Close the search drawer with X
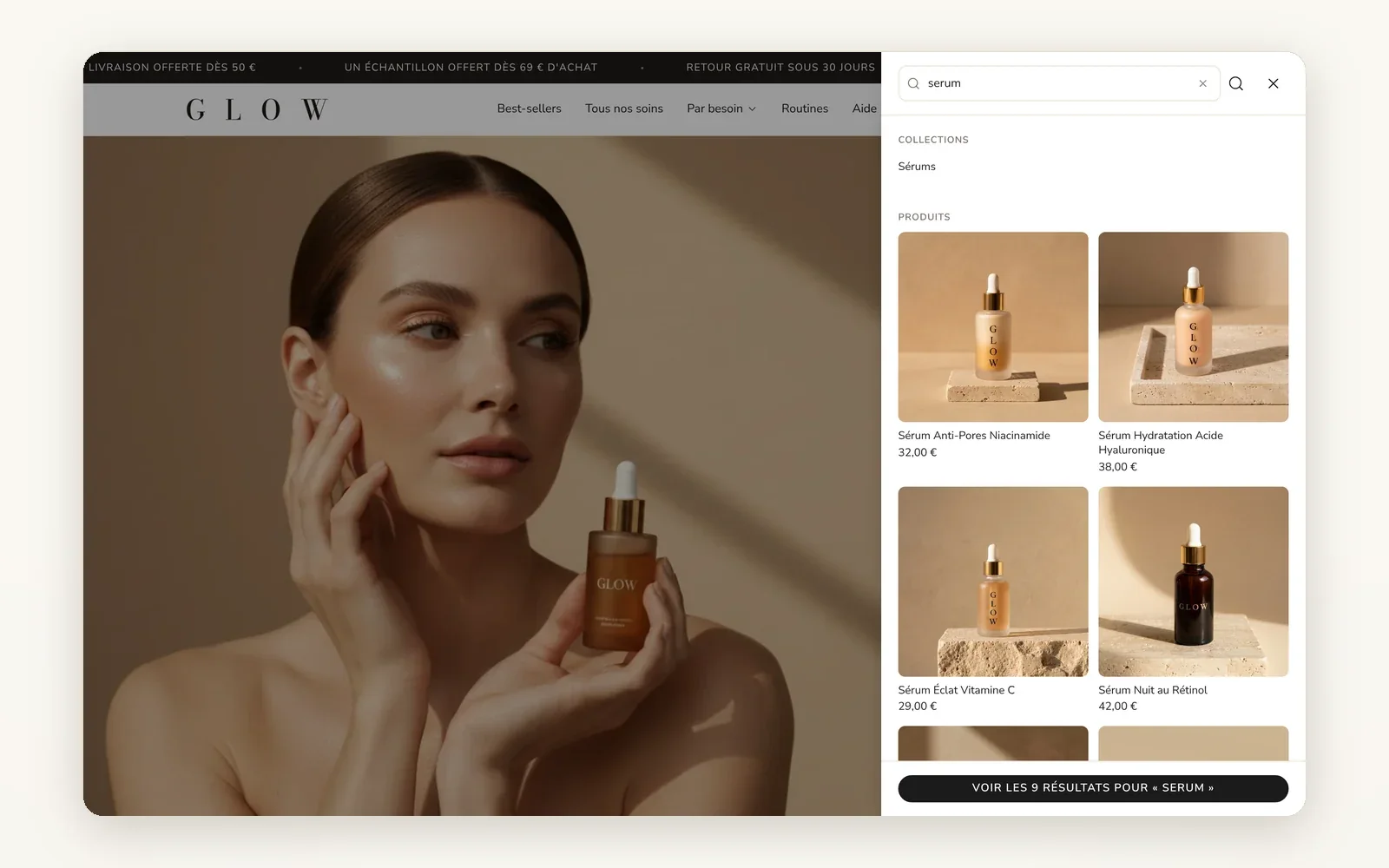1389x868 pixels. tap(1274, 83)
